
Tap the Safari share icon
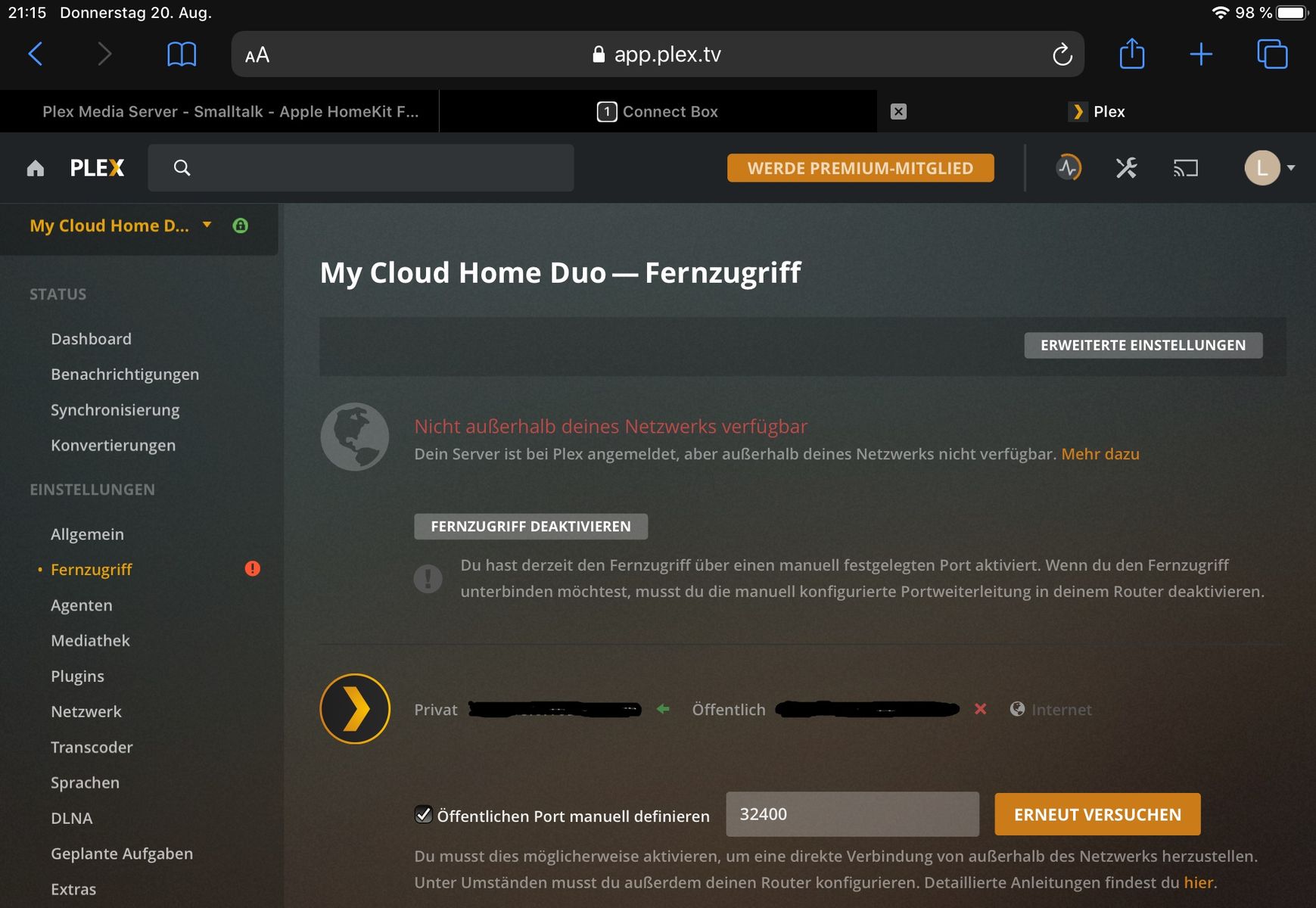click(1131, 54)
